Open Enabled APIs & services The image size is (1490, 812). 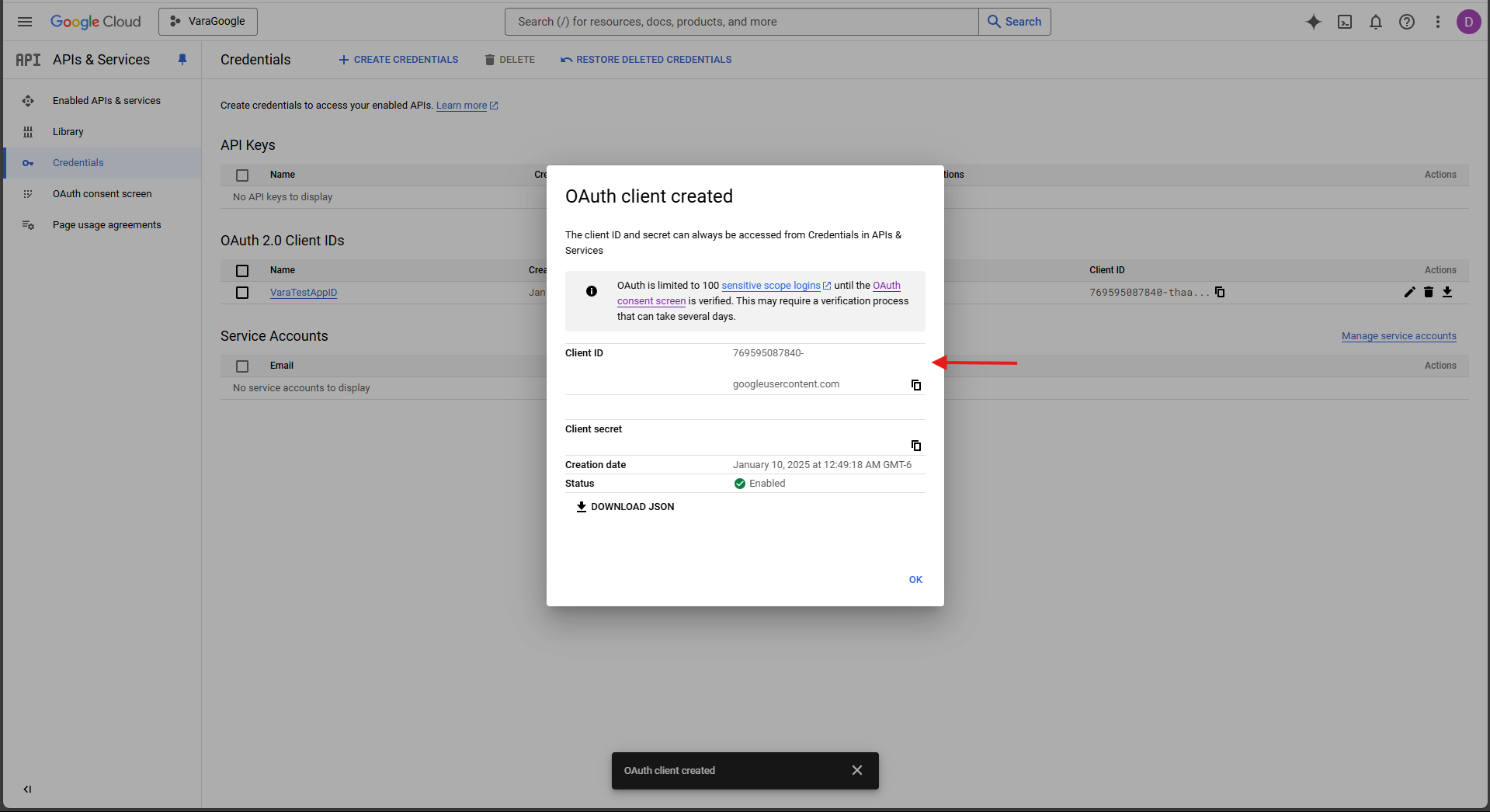(106, 101)
